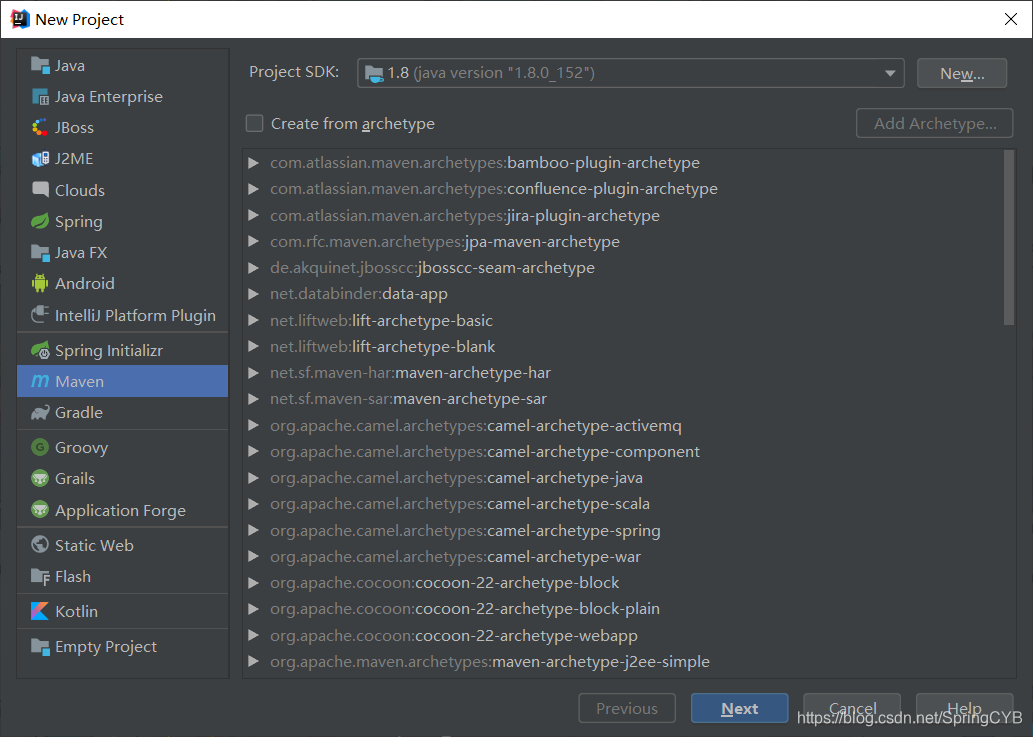The image size is (1033, 737).
Task: Click the IntelliJ logo in title bar
Action: point(20,19)
